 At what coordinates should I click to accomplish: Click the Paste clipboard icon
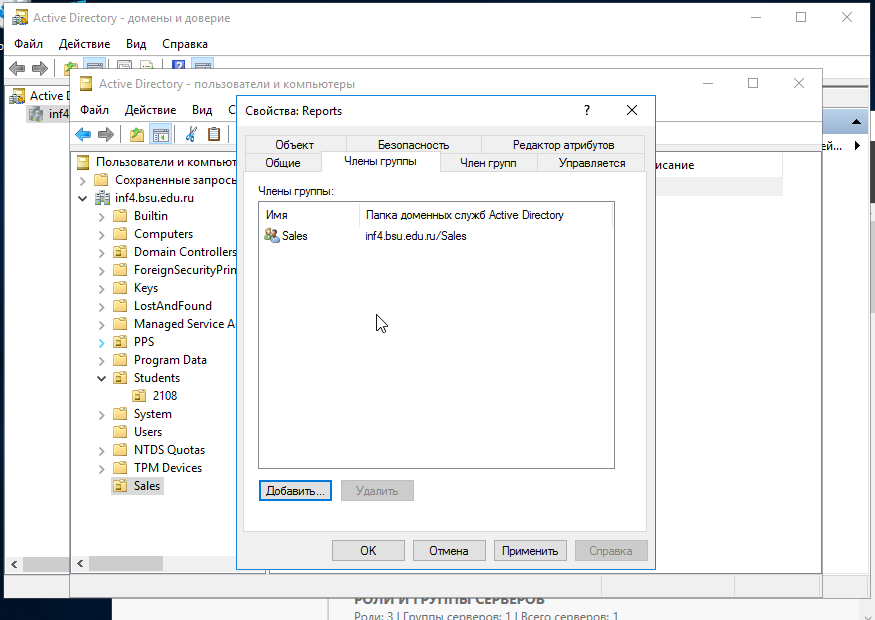coord(214,134)
